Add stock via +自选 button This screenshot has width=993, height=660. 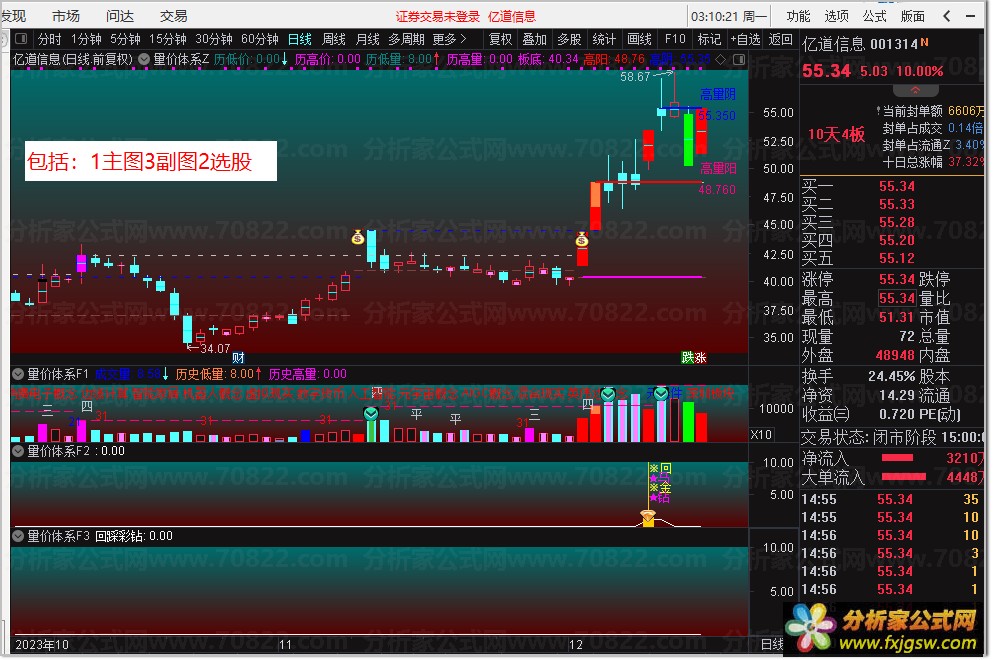pyautogui.click(x=745, y=39)
